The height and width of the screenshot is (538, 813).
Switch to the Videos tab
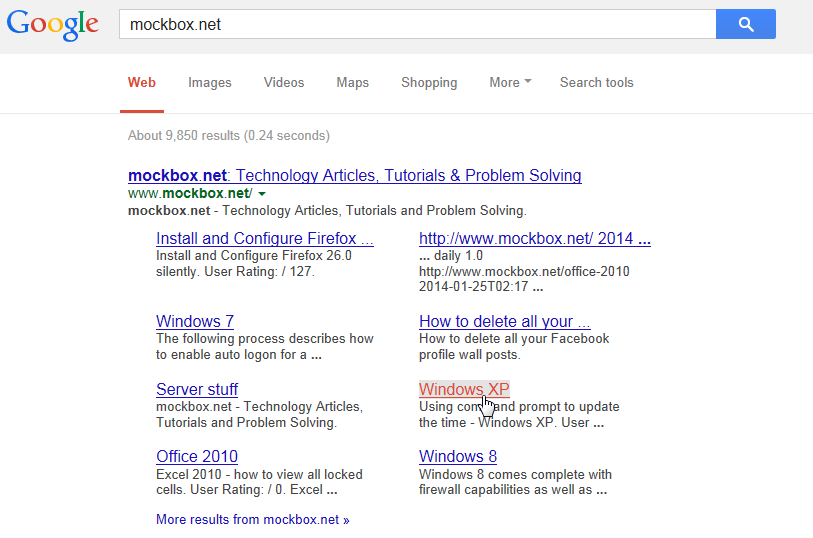click(284, 82)
